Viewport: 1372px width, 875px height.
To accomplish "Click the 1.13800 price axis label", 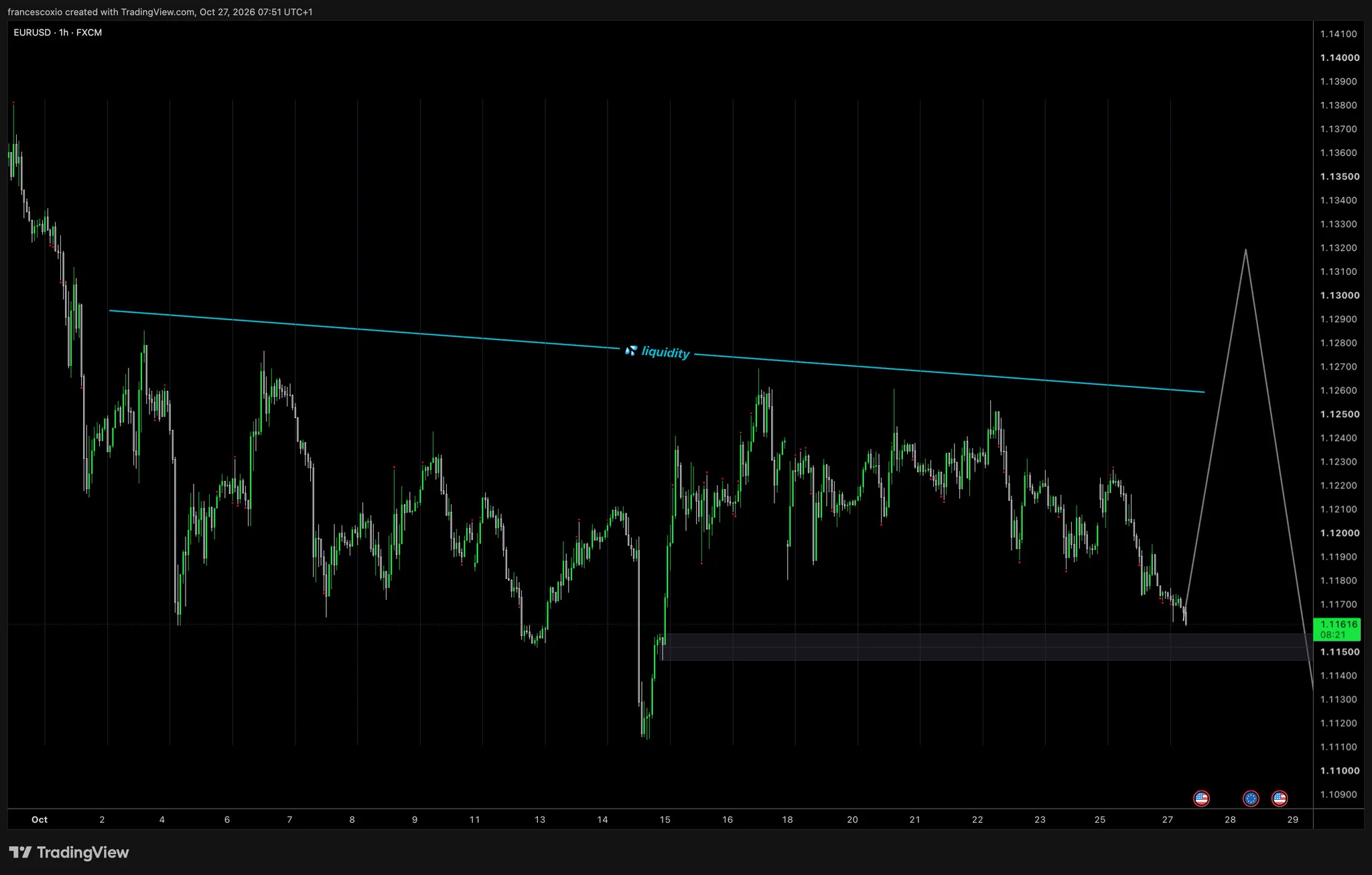I will [x=1339, y=105].
